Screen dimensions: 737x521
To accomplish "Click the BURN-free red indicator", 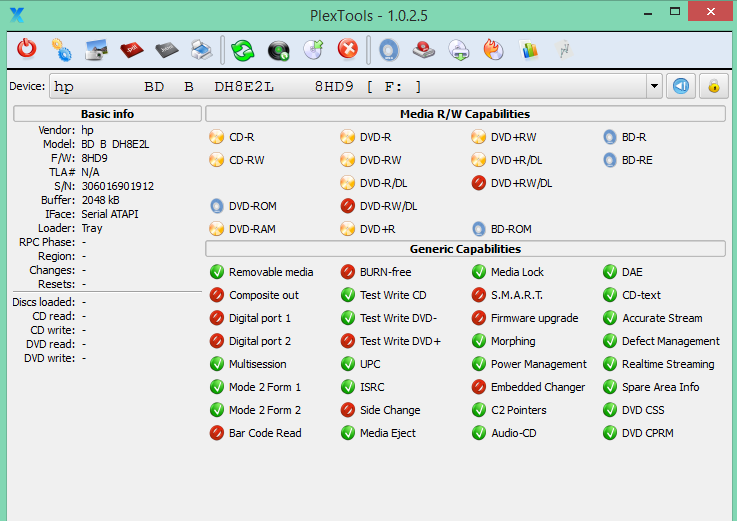I will 348,272.
